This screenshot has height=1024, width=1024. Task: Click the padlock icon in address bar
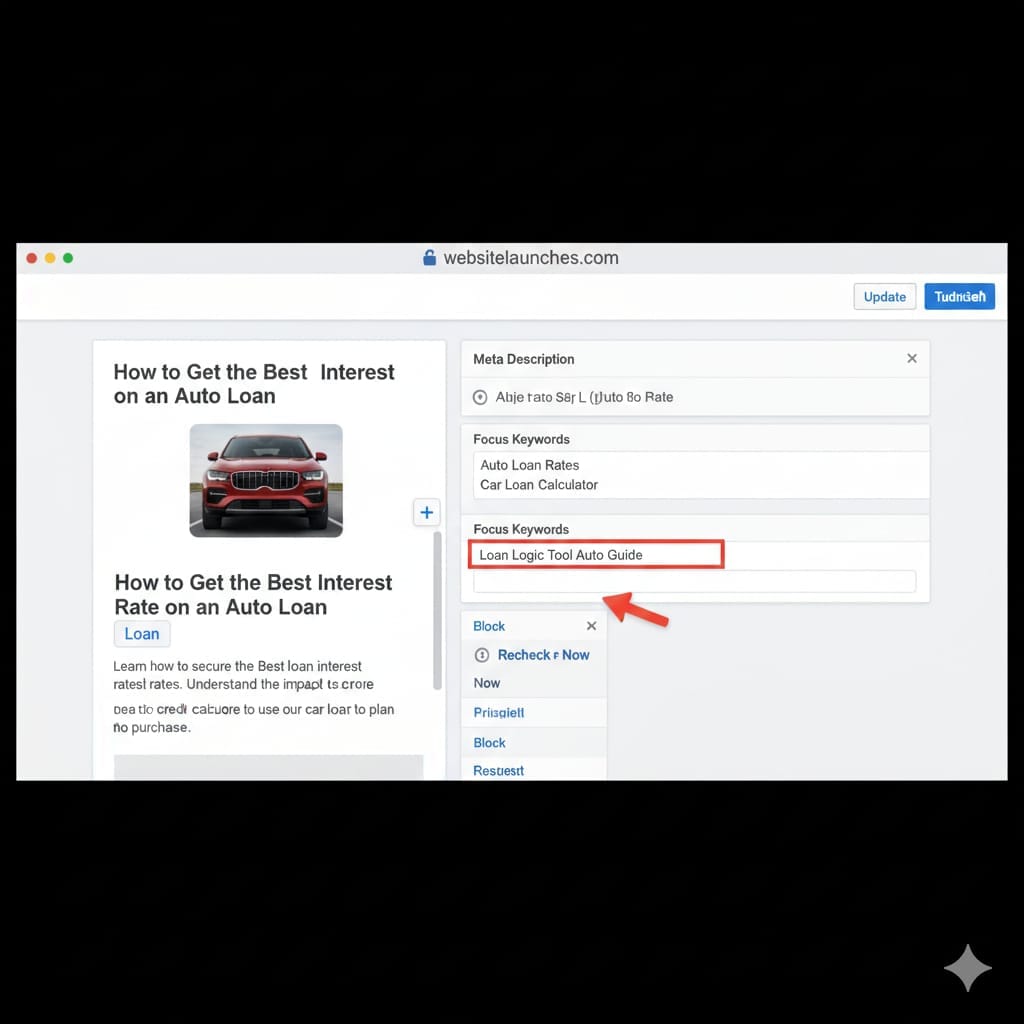click(430, 258)
